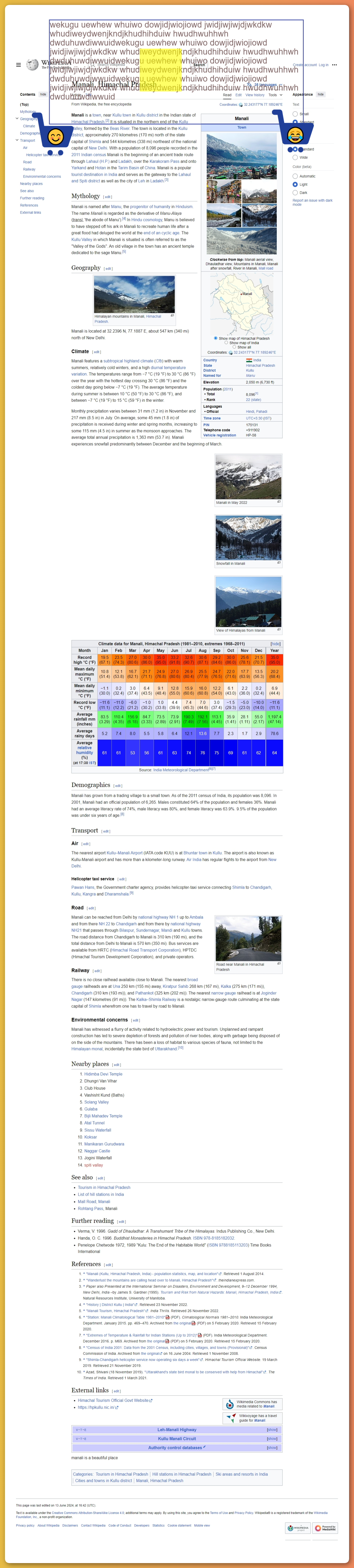354x1568 pixels.
Task: Jump to Nearby places in contents
Action: (x=31, y=183)
